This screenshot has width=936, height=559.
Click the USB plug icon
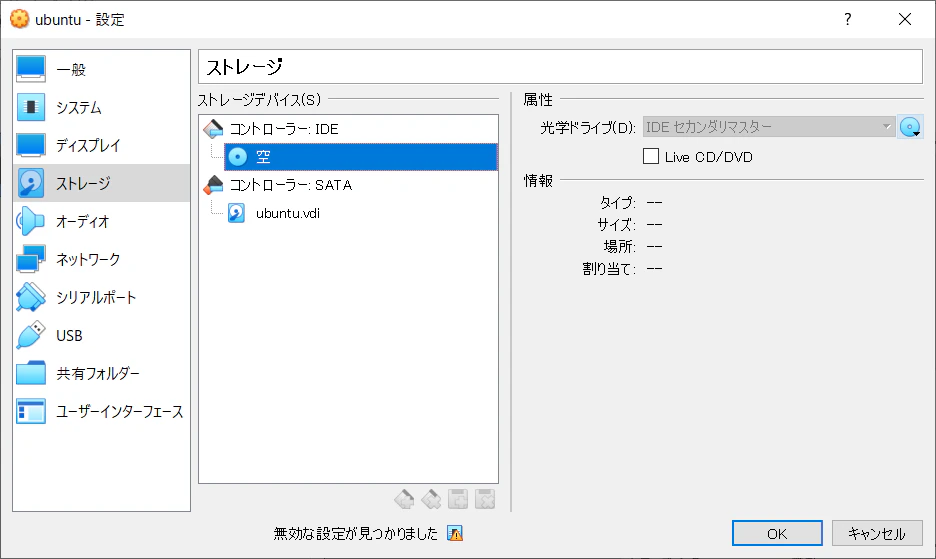tap(30, 336)
